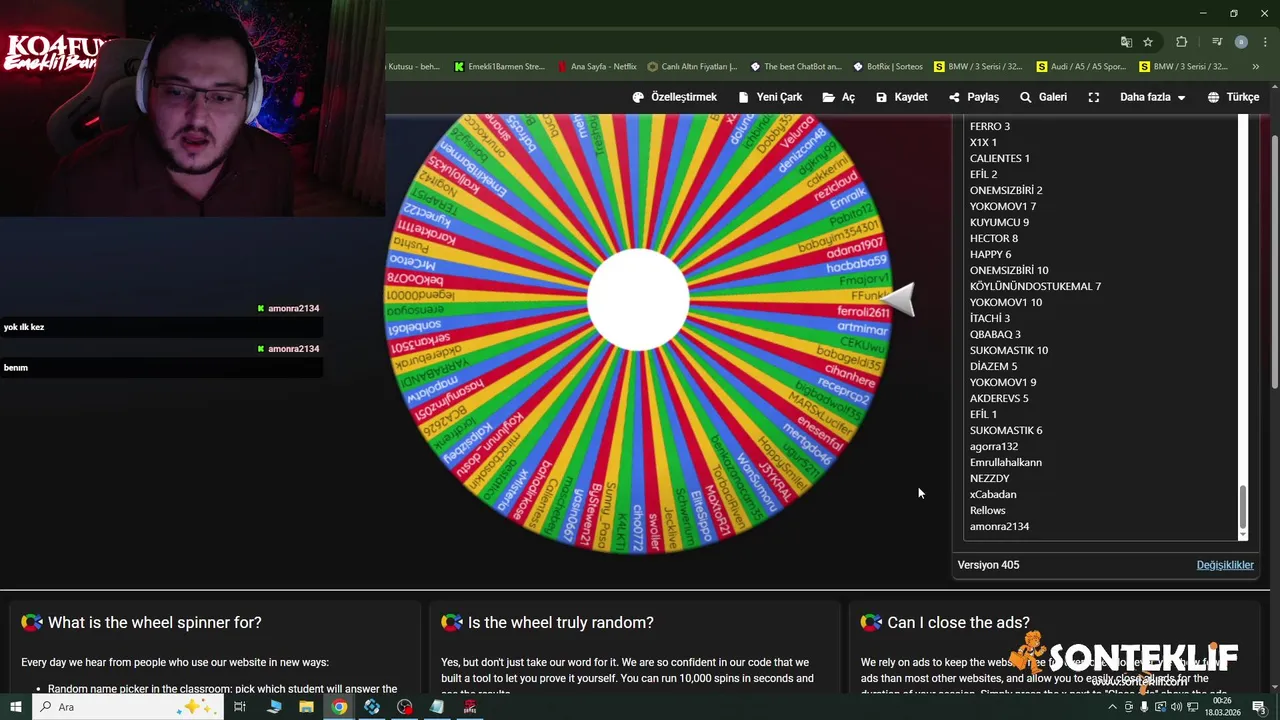This screenshot has width=1280, height=720.
Task: Open the Emekli1Barmen Stre... bookmark
Action: 499,67
